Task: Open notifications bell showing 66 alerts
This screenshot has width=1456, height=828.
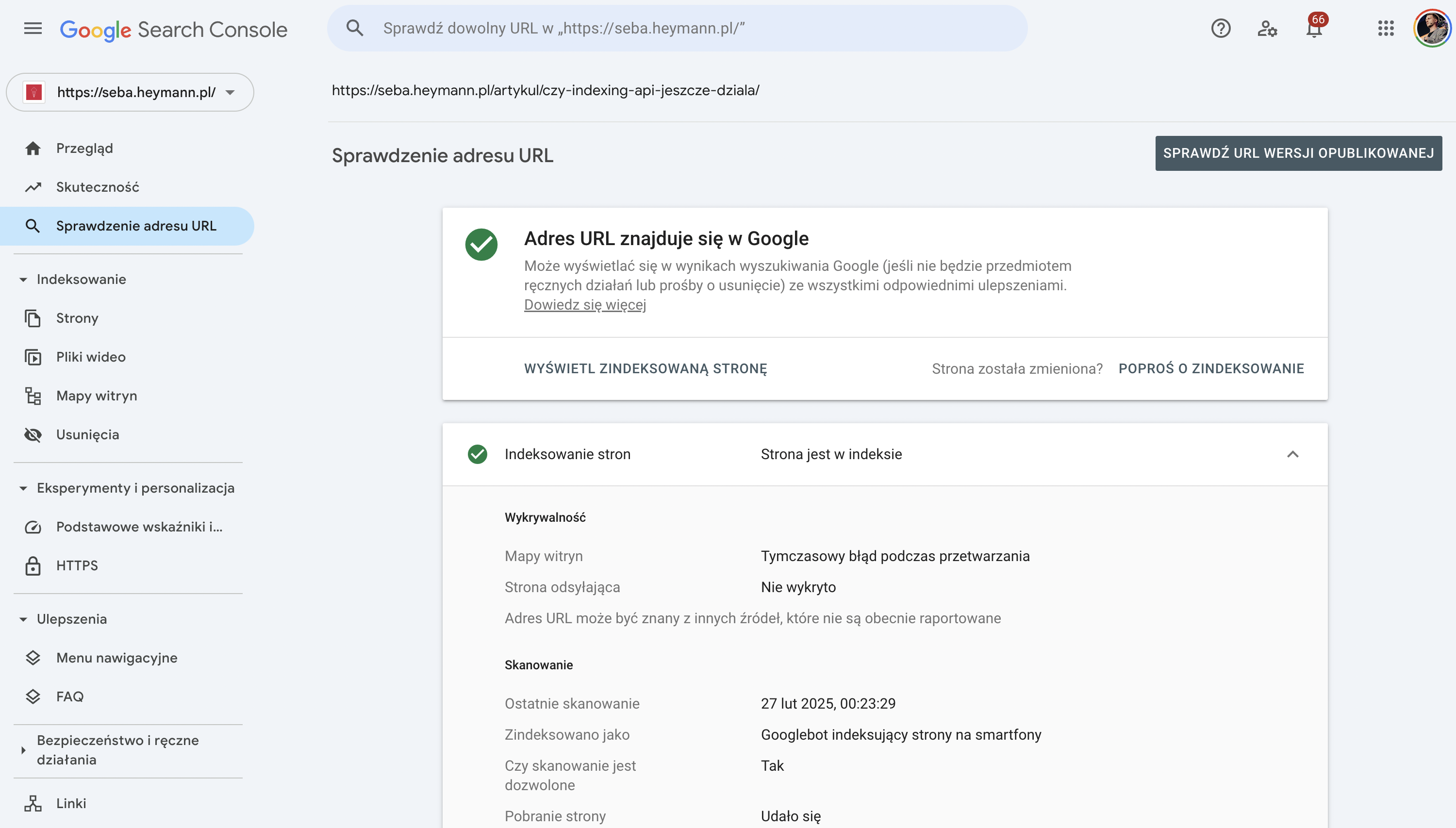Action: coord(1314,29)
